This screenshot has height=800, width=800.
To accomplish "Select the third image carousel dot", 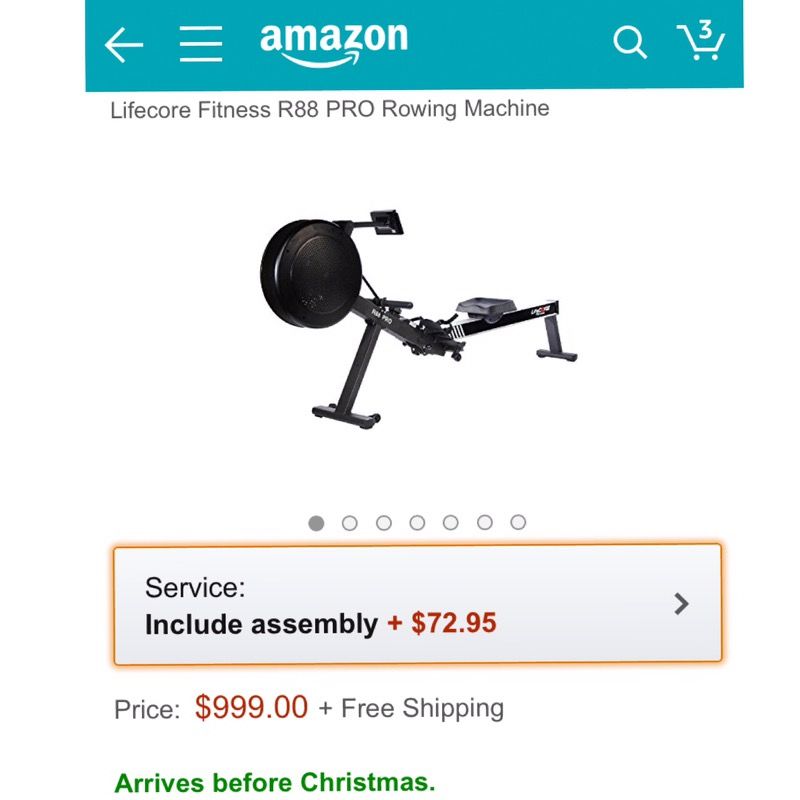I will click(x=384, y=523).
